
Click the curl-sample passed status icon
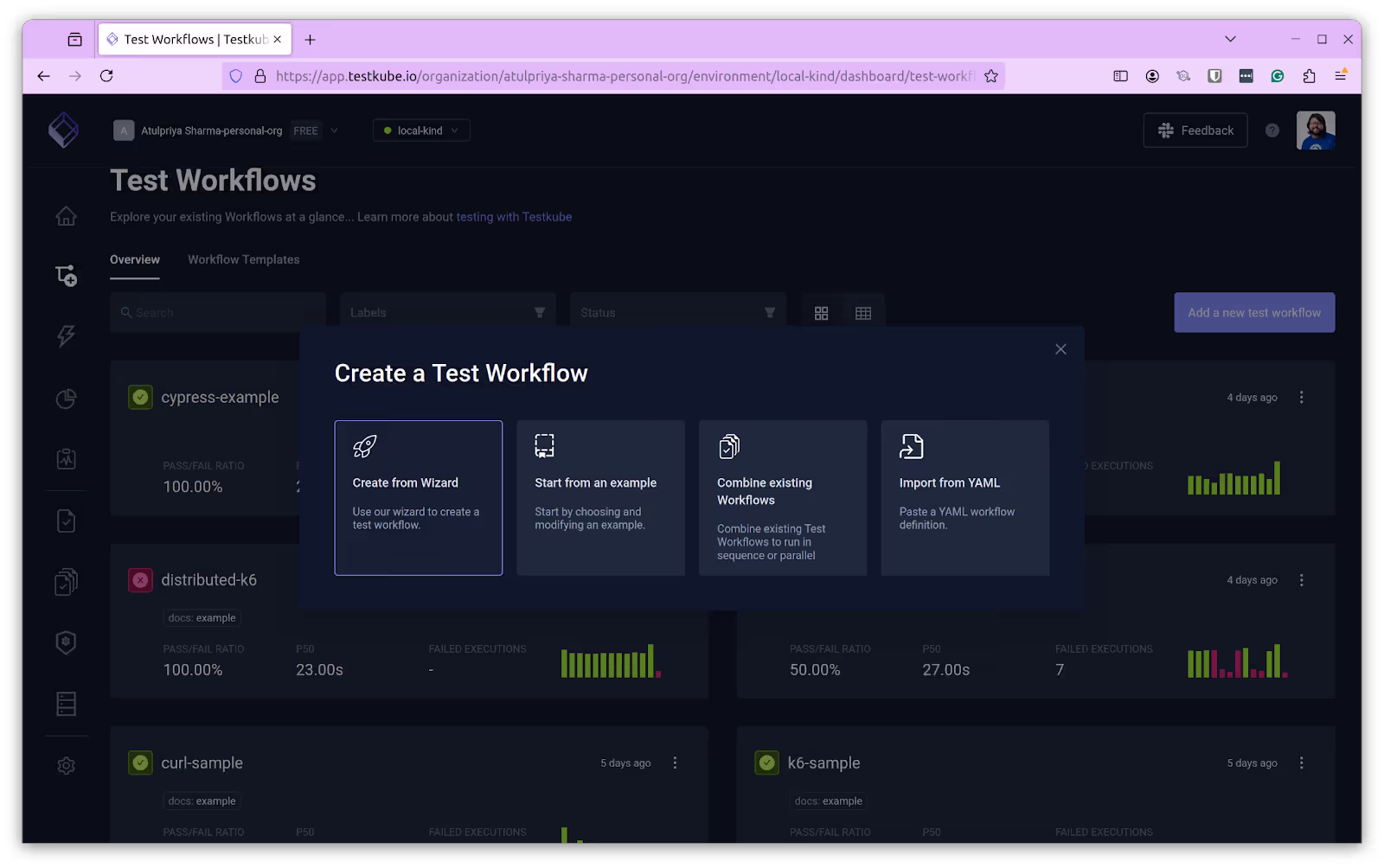(141, 763)
